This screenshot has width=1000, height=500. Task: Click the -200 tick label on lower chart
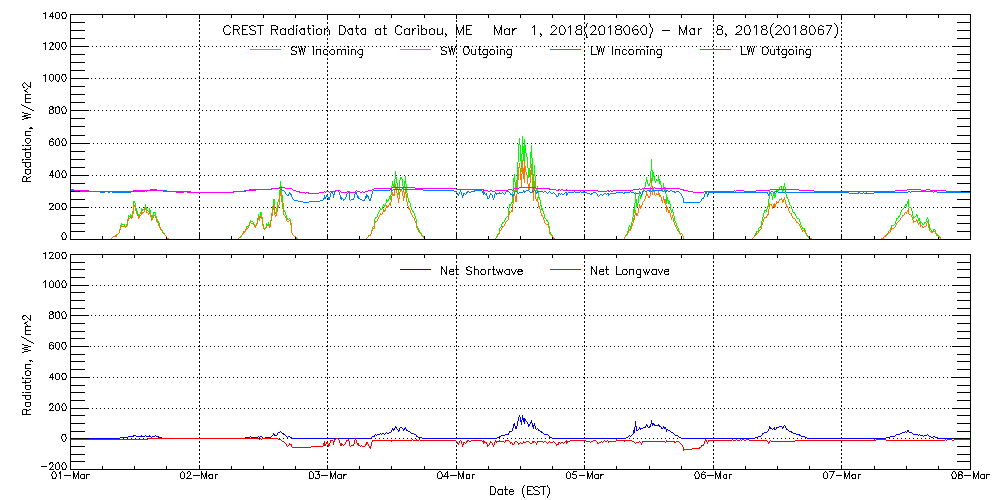coord(52,467)
